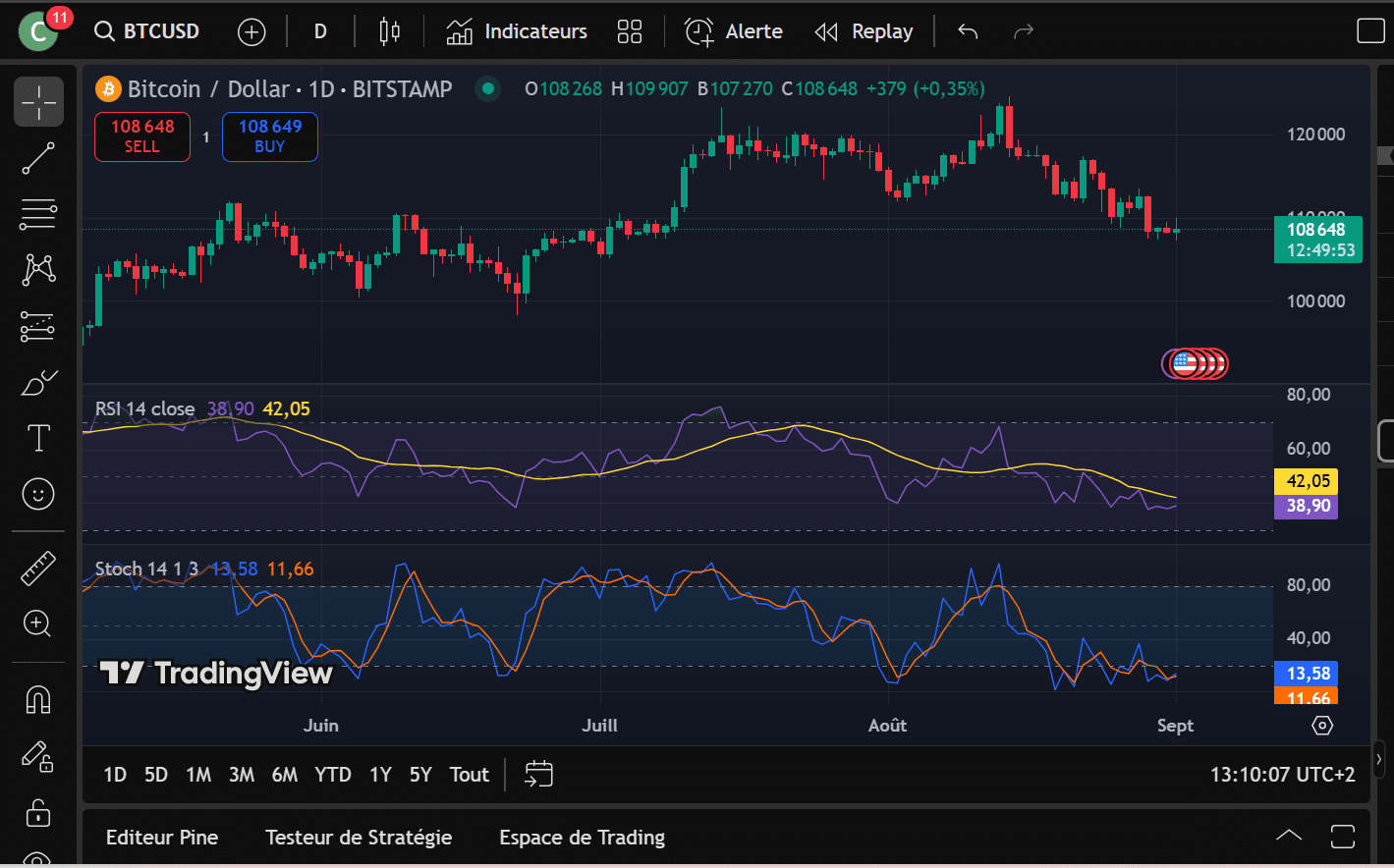
Task: Switch to Testeur de Stratégie tab
Action: point(359,838)
